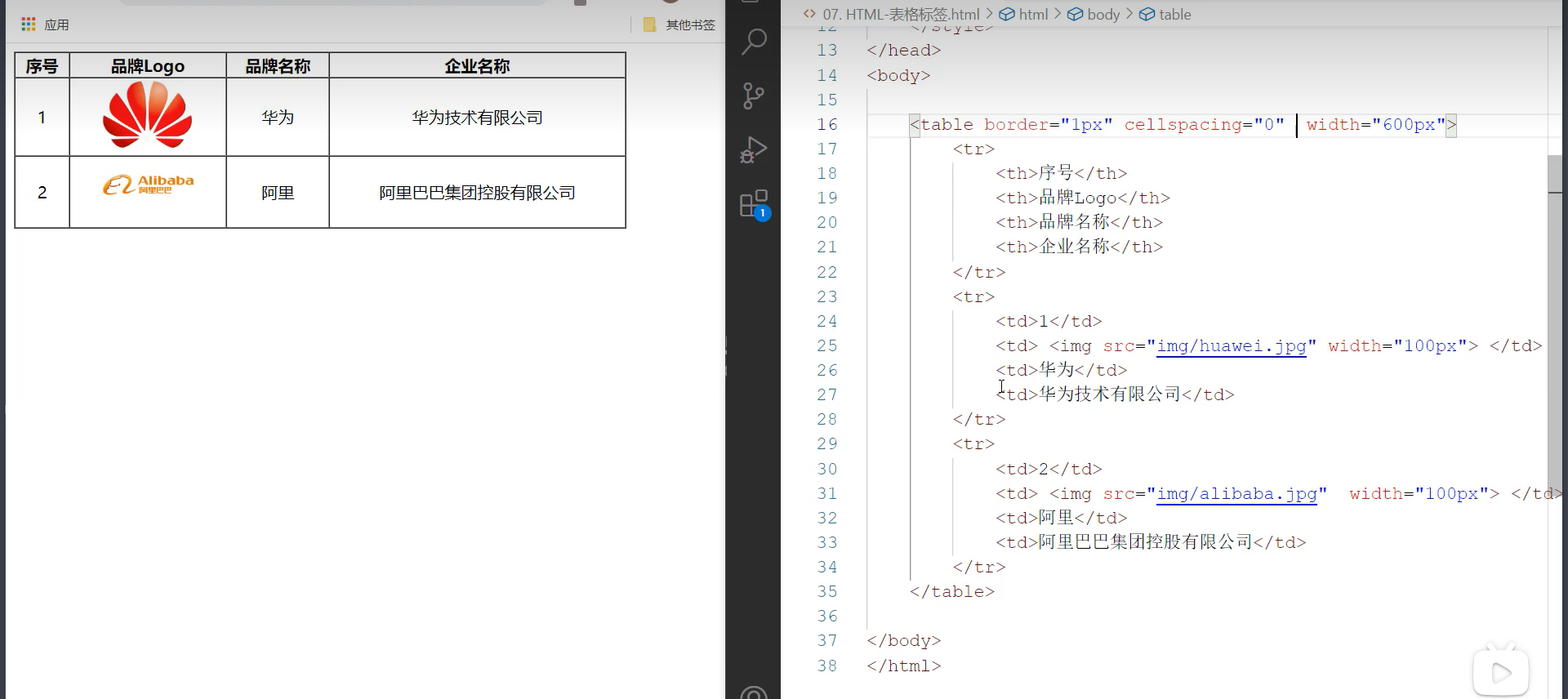Click the table breadcrumb item
This screenshot has width=1568, height=699.
tap(1165, 14)
